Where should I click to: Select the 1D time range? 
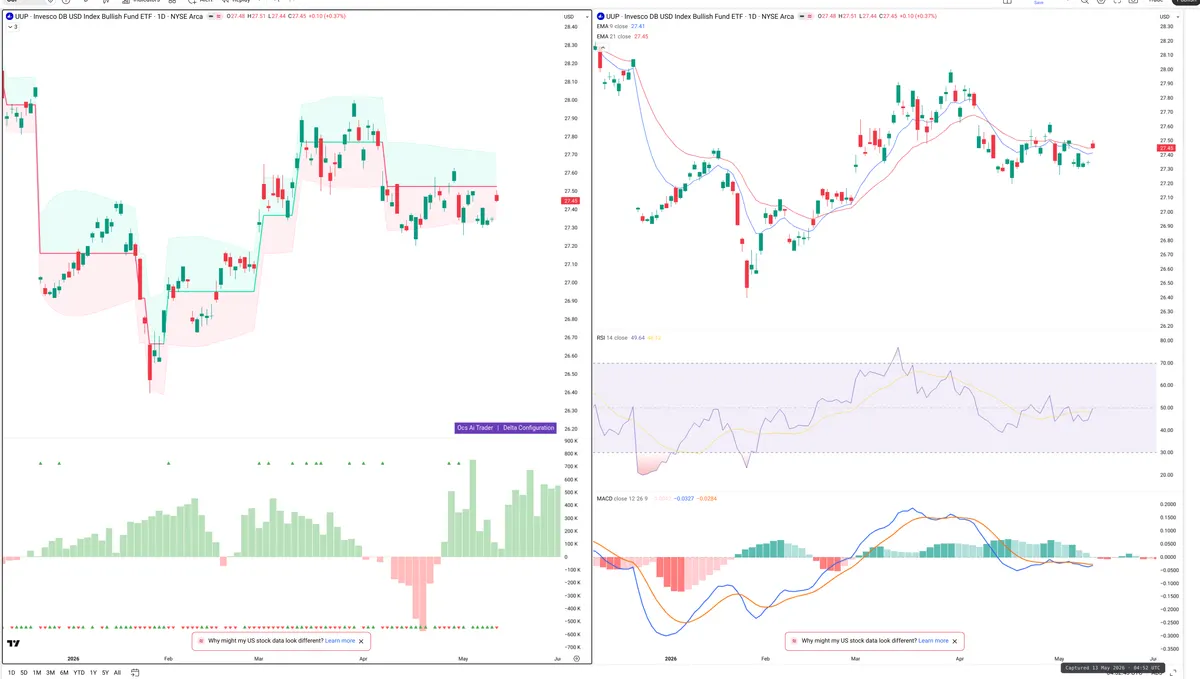tap(10, 673)
